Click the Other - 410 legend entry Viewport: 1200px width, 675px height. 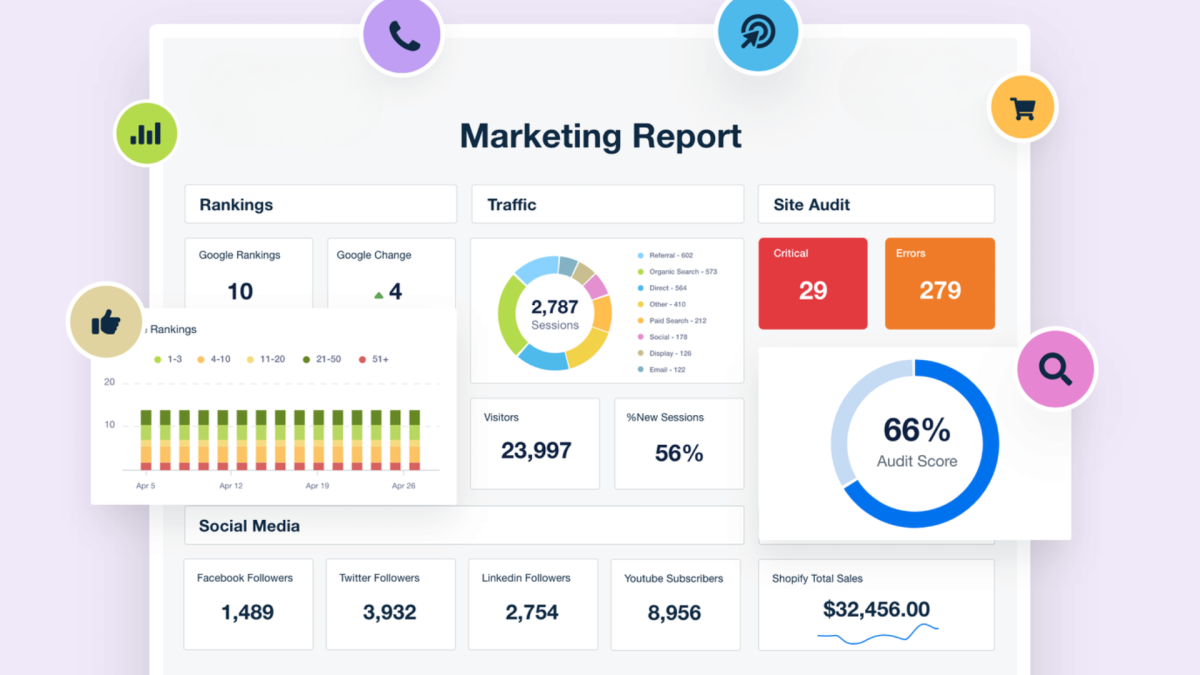[661, 304]
